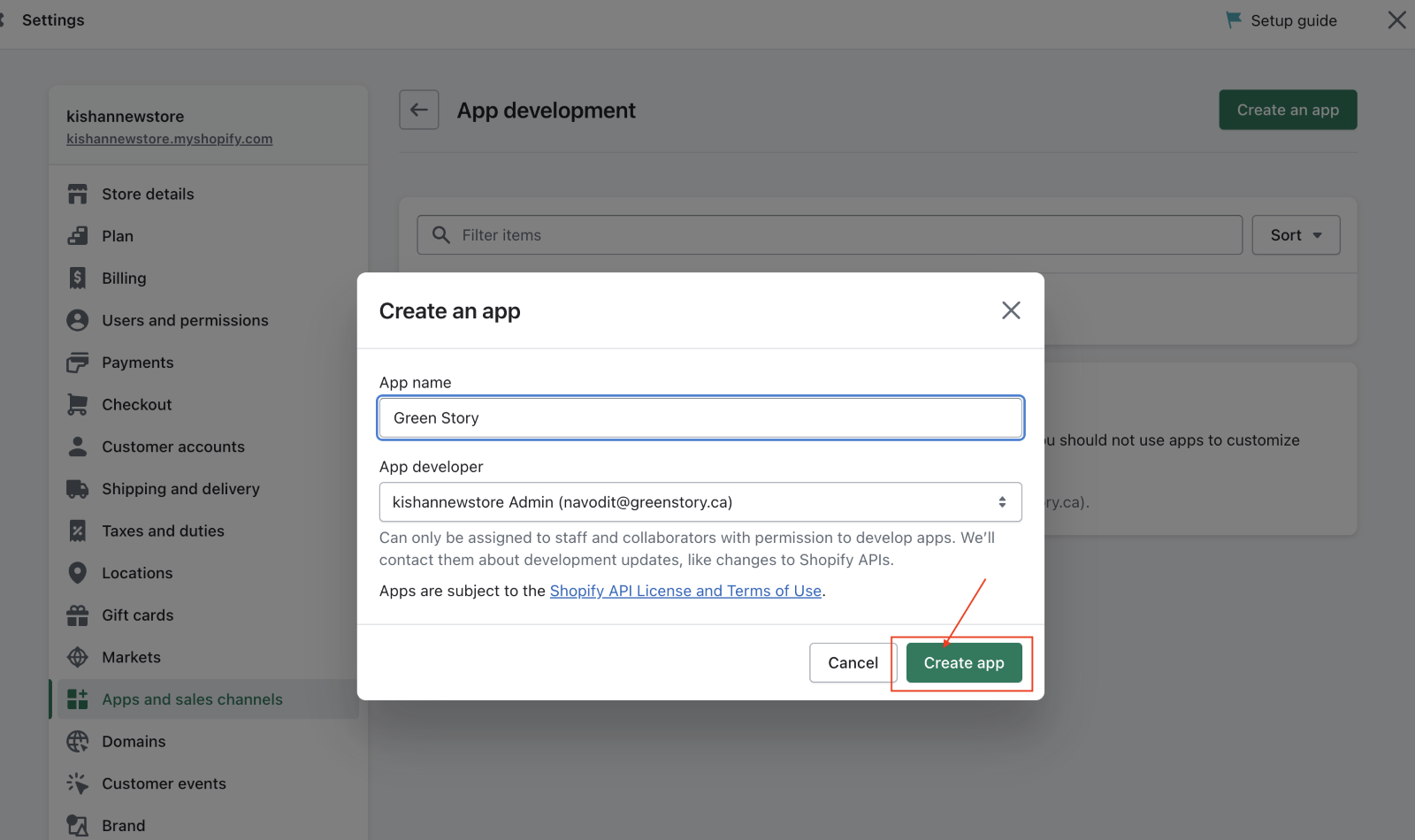Click the Filter items search field
The height and width of the screenshot is (840, 1415).
tap(830, 235)
